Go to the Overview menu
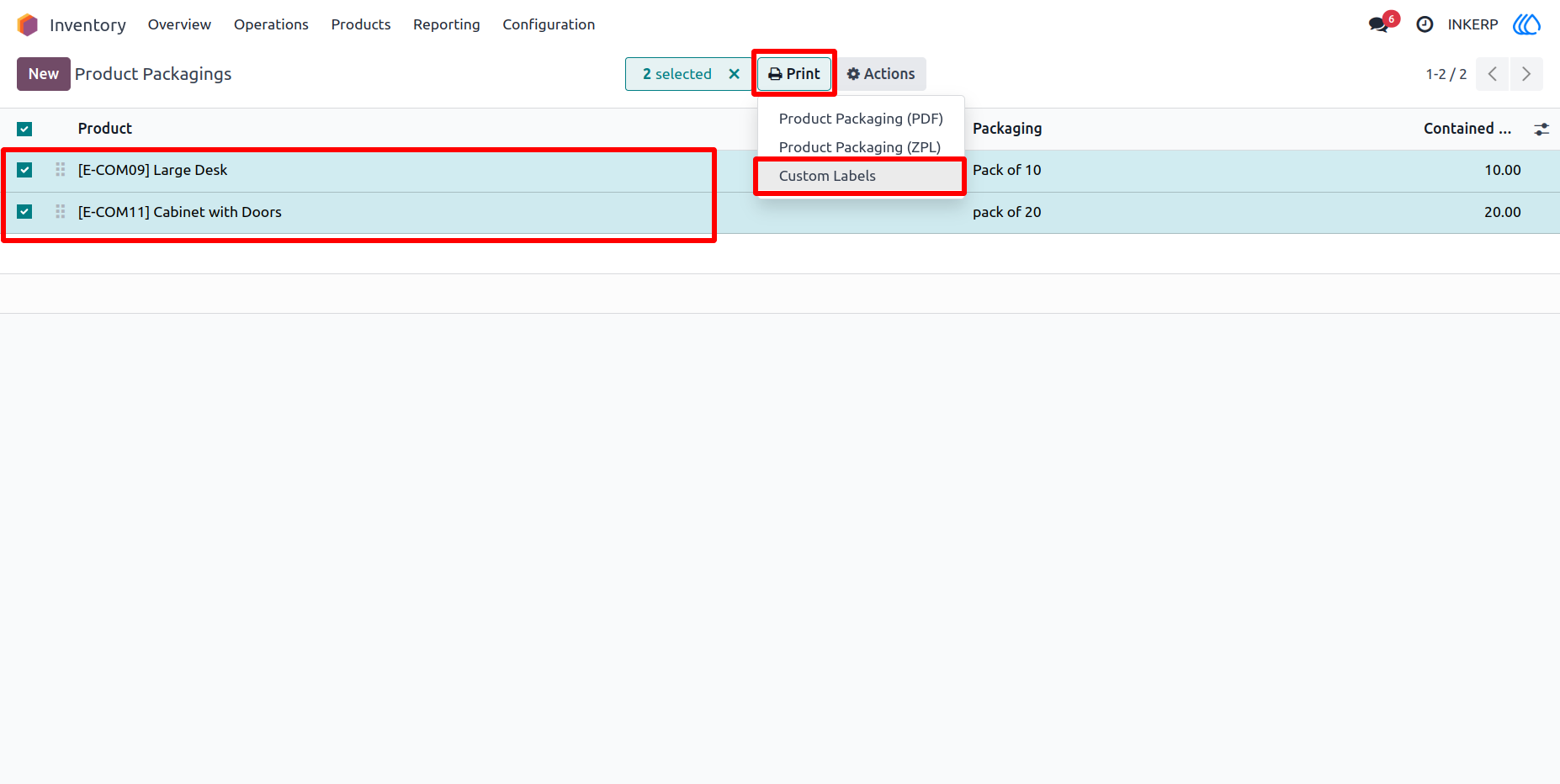 tap(179, 24)
